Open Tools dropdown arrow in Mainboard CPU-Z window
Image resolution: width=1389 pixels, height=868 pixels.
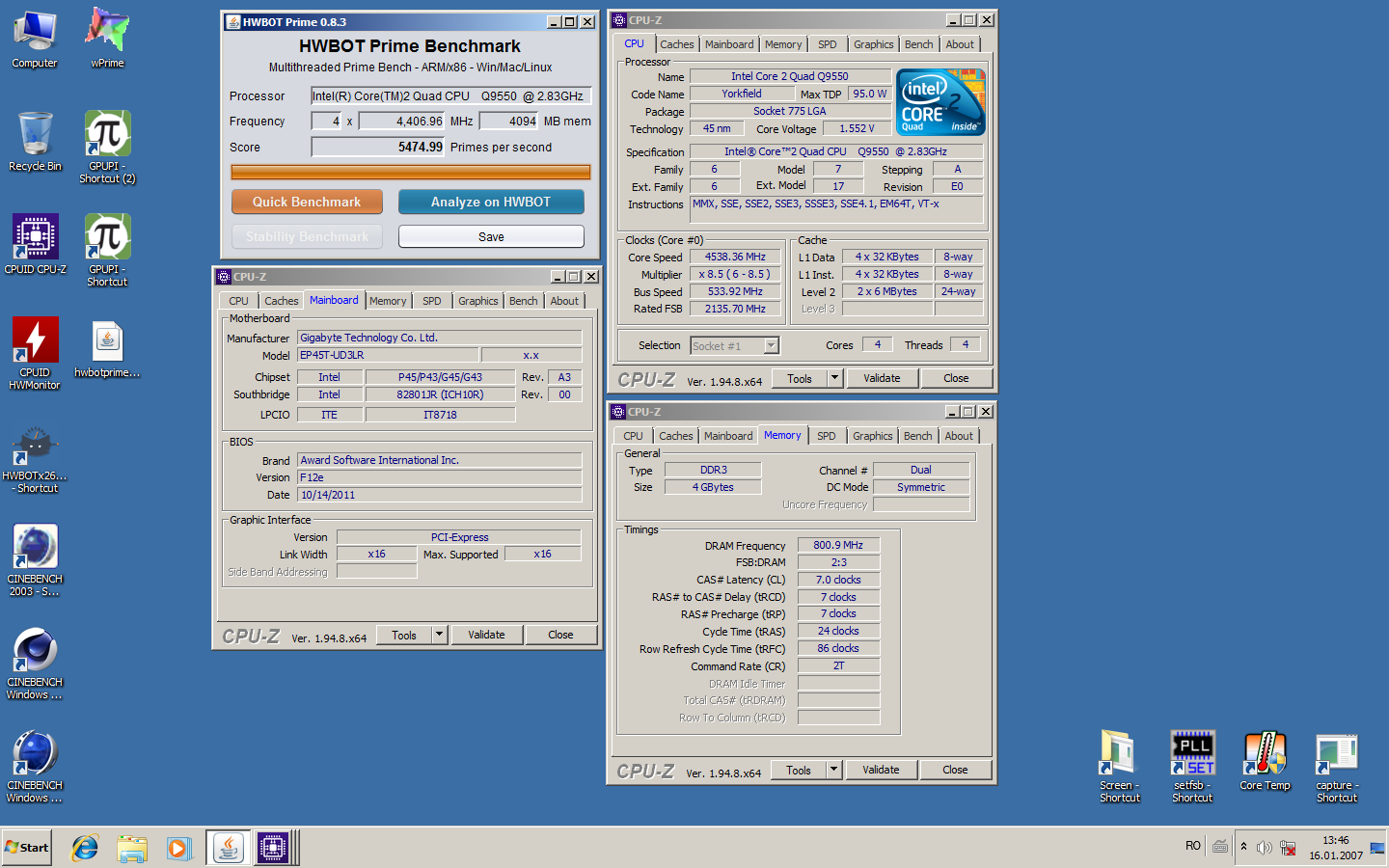[x=439, y=635]
